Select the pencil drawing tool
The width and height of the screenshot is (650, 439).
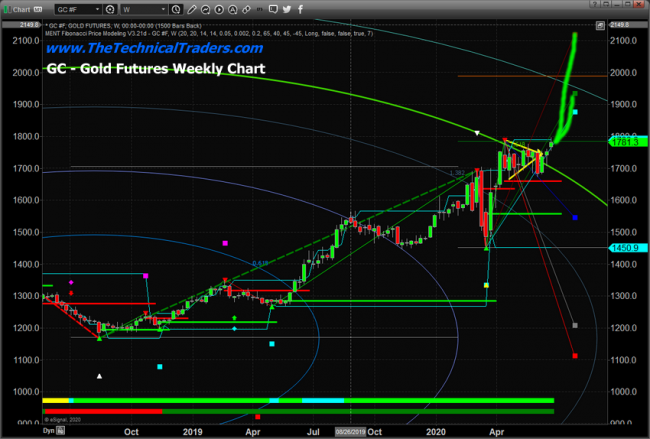[192, 9]
